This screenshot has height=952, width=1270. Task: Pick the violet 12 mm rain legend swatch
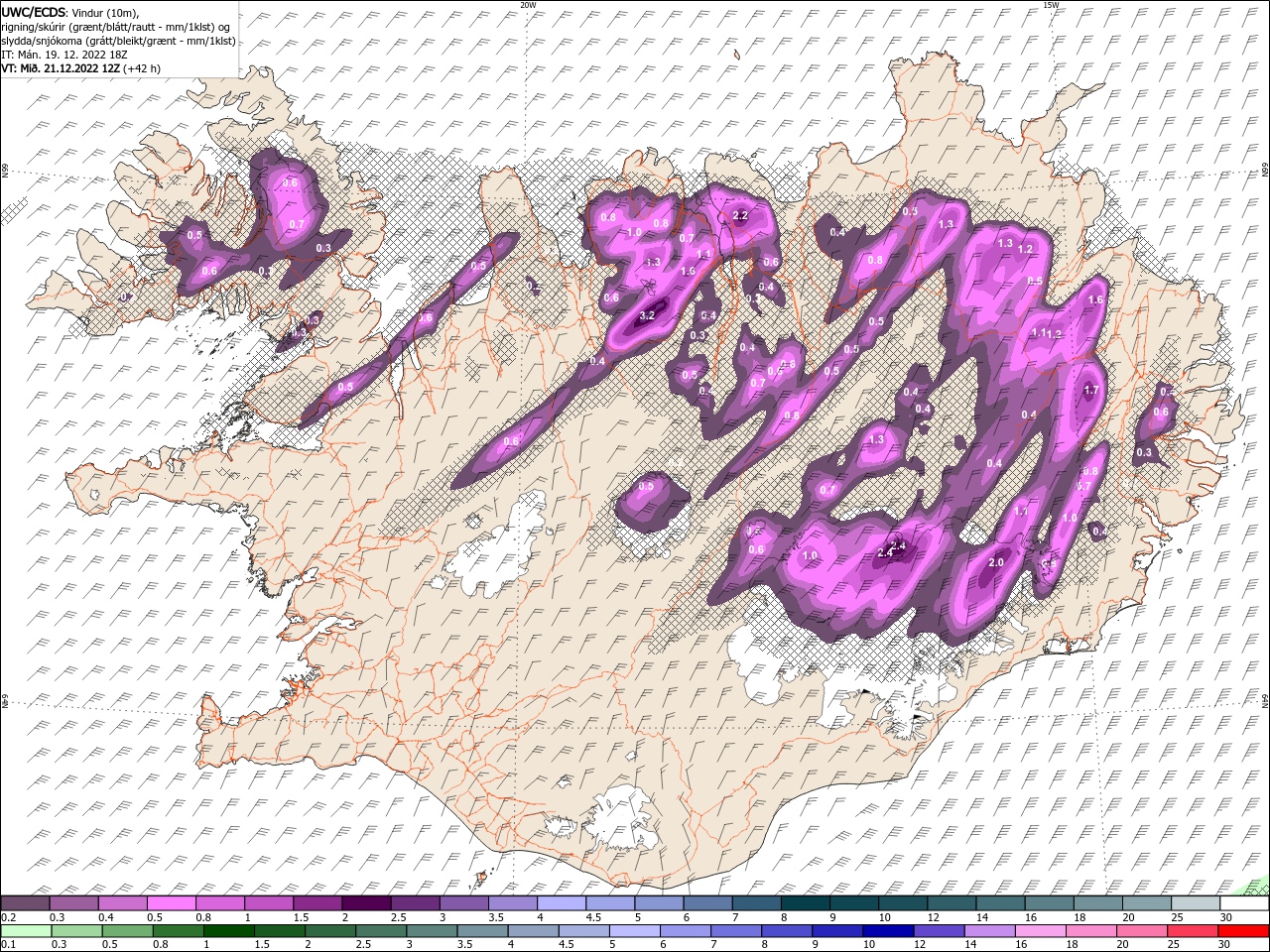(939, 930)
